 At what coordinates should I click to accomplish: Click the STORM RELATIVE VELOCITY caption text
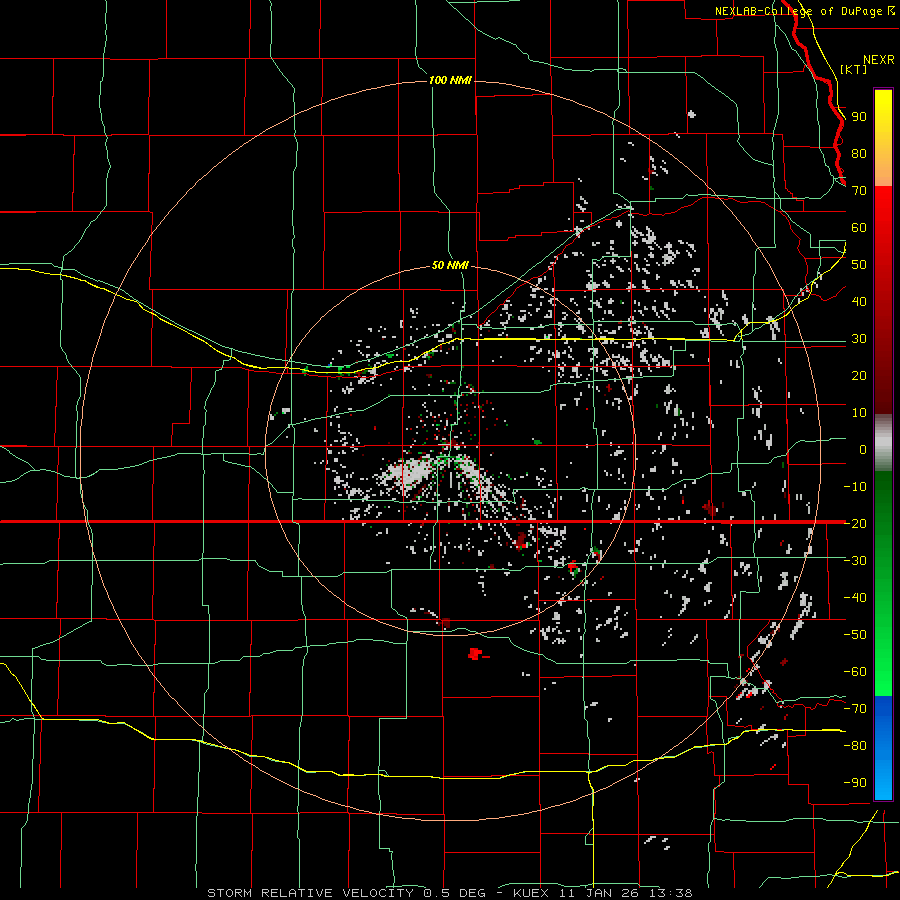pyautogui.click(x=310, y=893)
